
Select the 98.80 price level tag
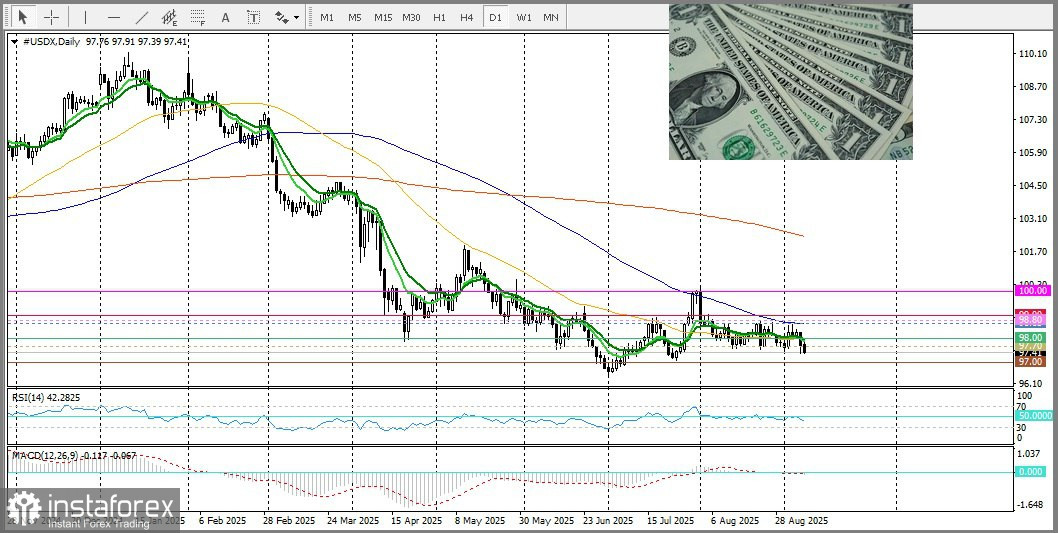[1031, 318]
